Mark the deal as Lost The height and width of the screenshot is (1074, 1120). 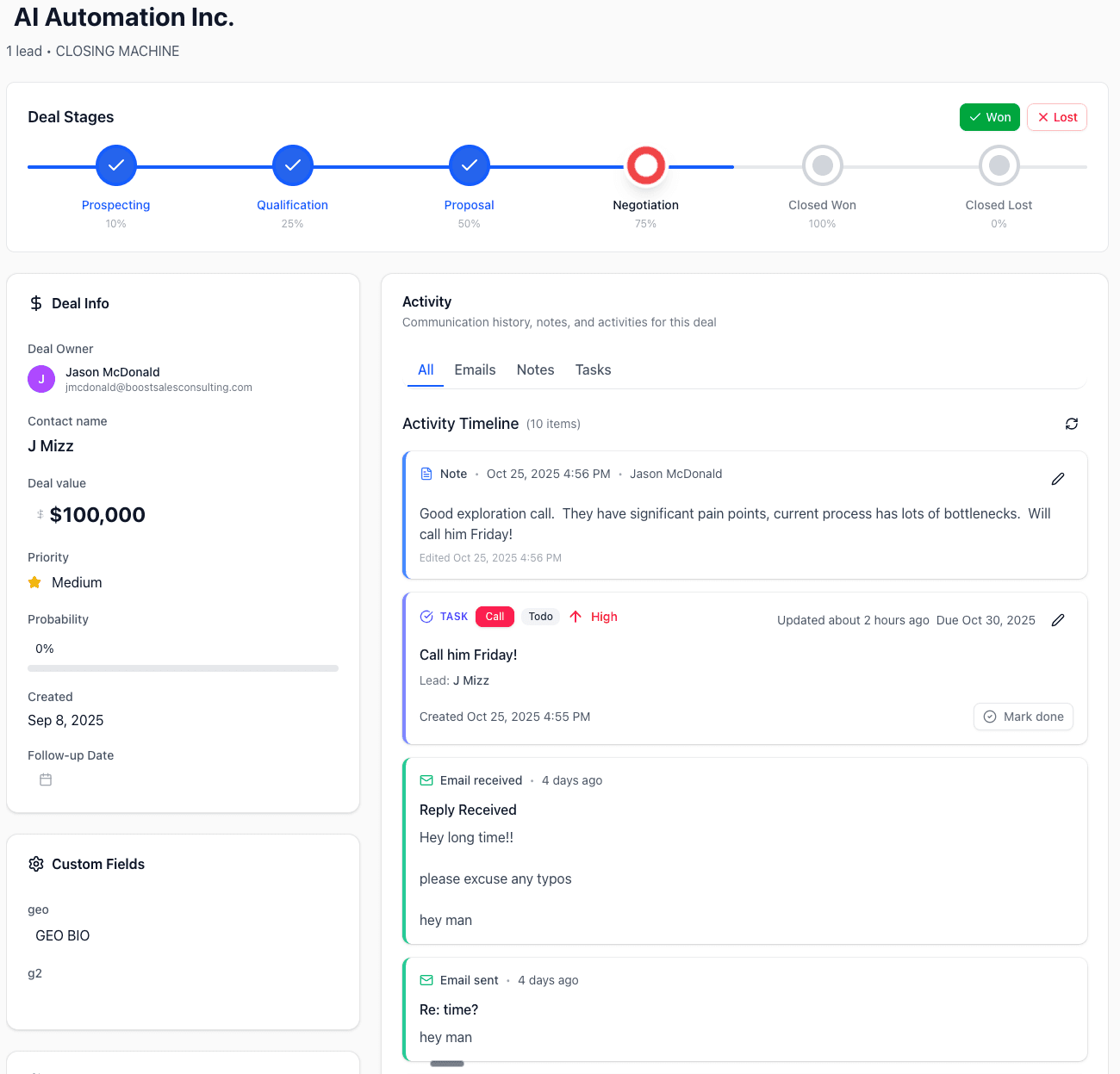1056,116
